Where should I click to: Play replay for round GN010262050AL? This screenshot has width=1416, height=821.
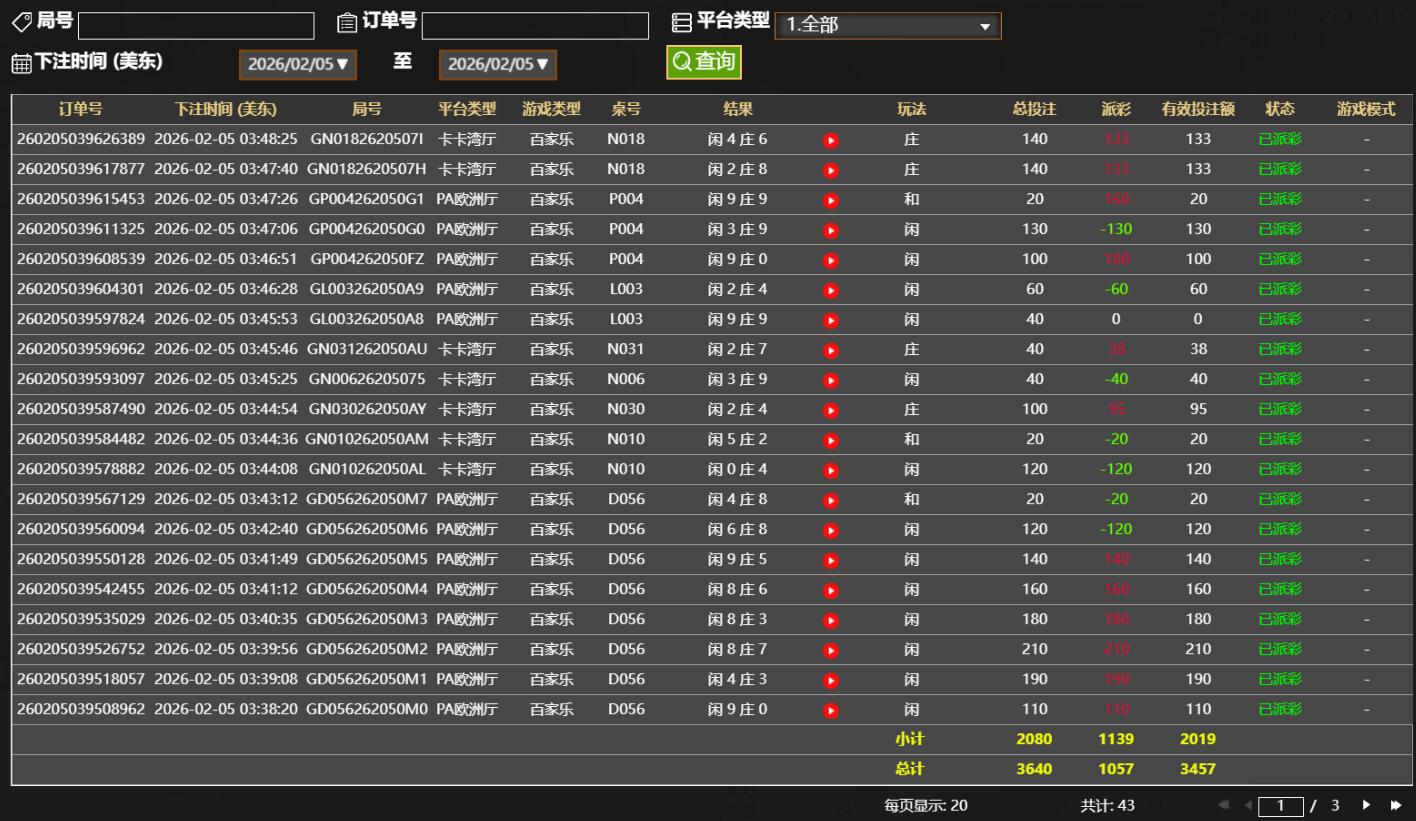click(x=830, y=470)
